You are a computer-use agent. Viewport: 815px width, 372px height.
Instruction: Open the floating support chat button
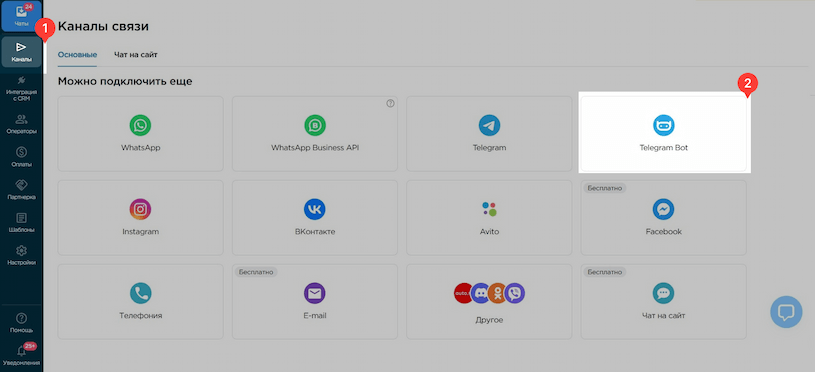786,312
